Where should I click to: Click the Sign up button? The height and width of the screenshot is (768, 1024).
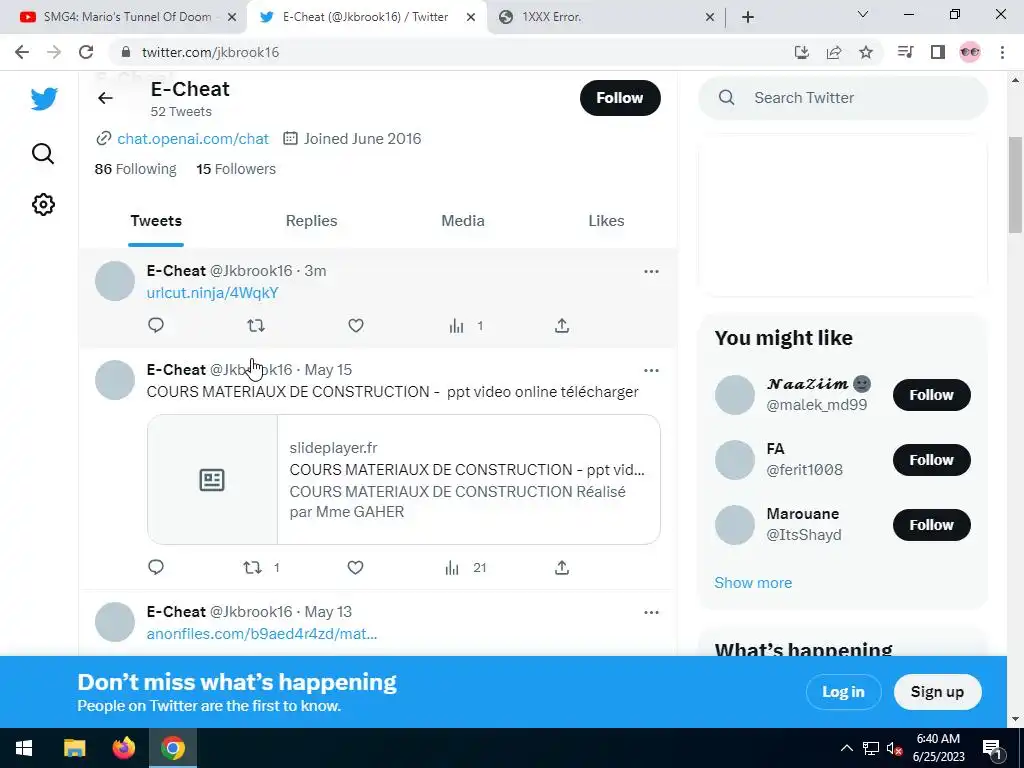pyautogui.click(x=937, y=692)
